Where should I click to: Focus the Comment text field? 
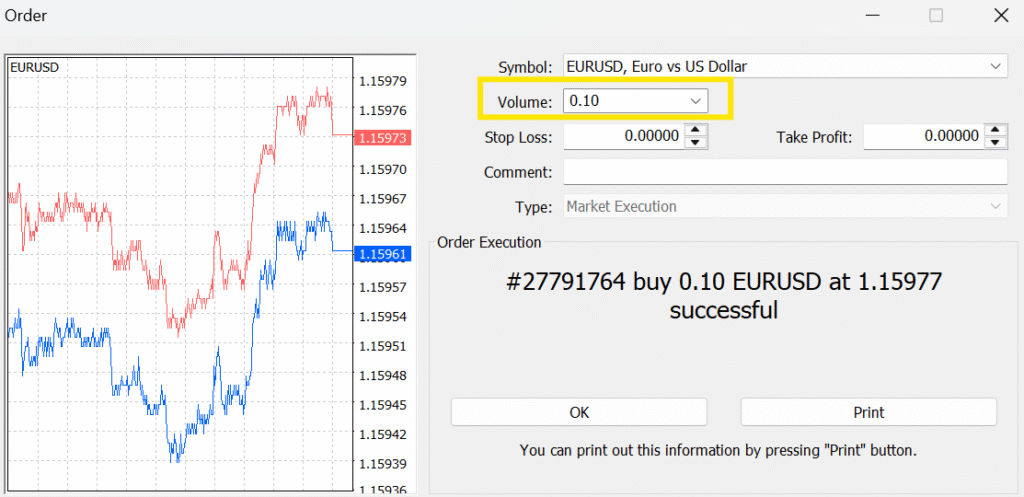coord(784,172)
